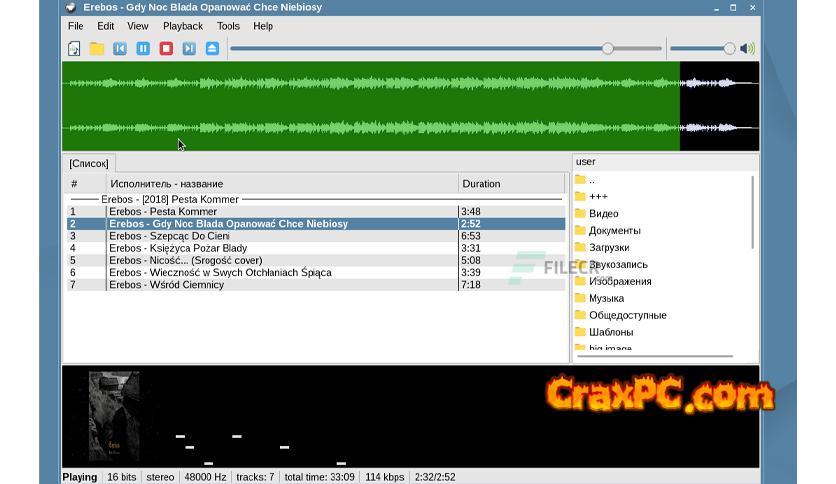Click the open file toolbar icon
This screenshot has height=484, width=836.
pyautogui.click(x=74, y=49)
